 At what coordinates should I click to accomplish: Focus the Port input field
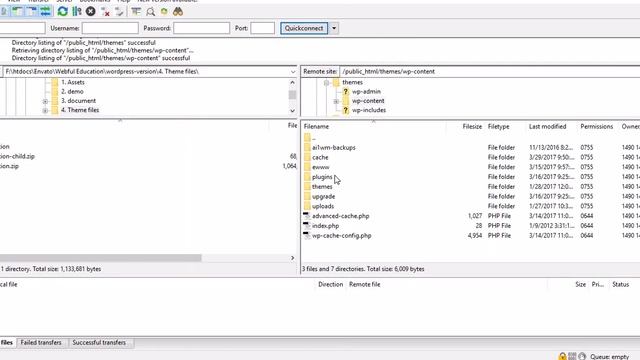[x=262, y=28]
